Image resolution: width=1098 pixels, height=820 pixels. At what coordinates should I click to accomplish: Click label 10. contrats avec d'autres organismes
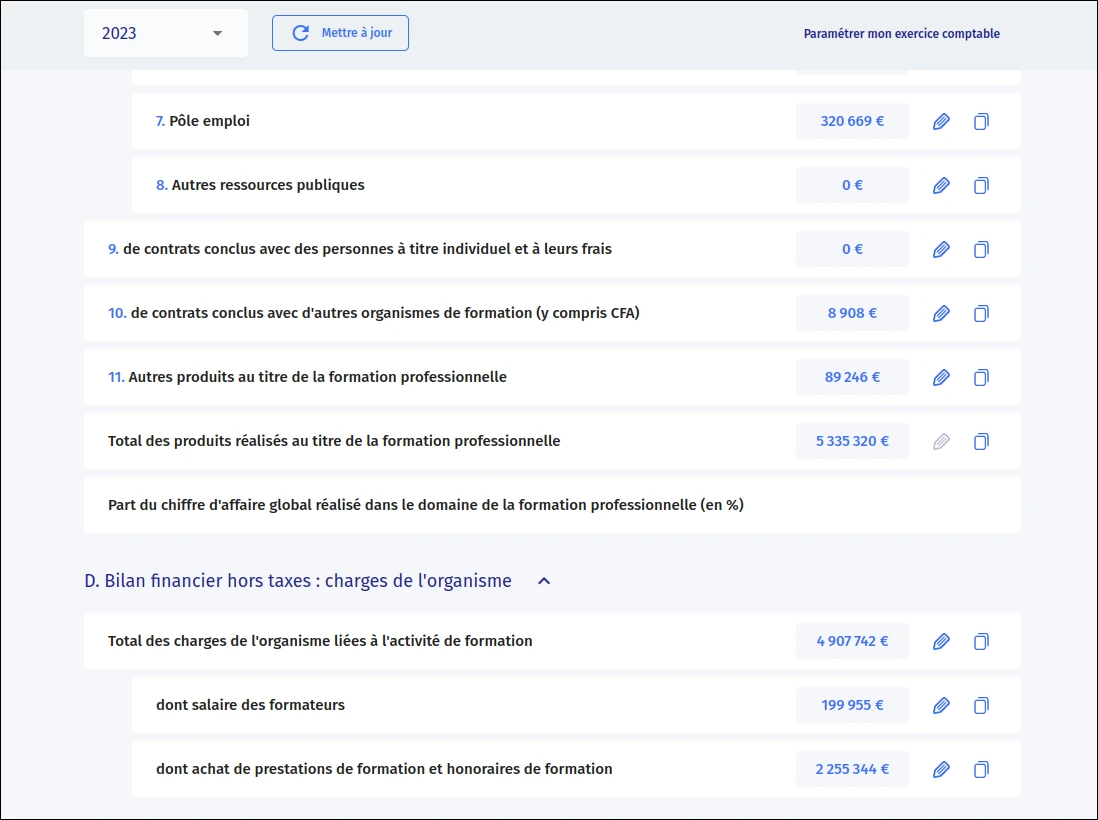(x=374, y=313)
